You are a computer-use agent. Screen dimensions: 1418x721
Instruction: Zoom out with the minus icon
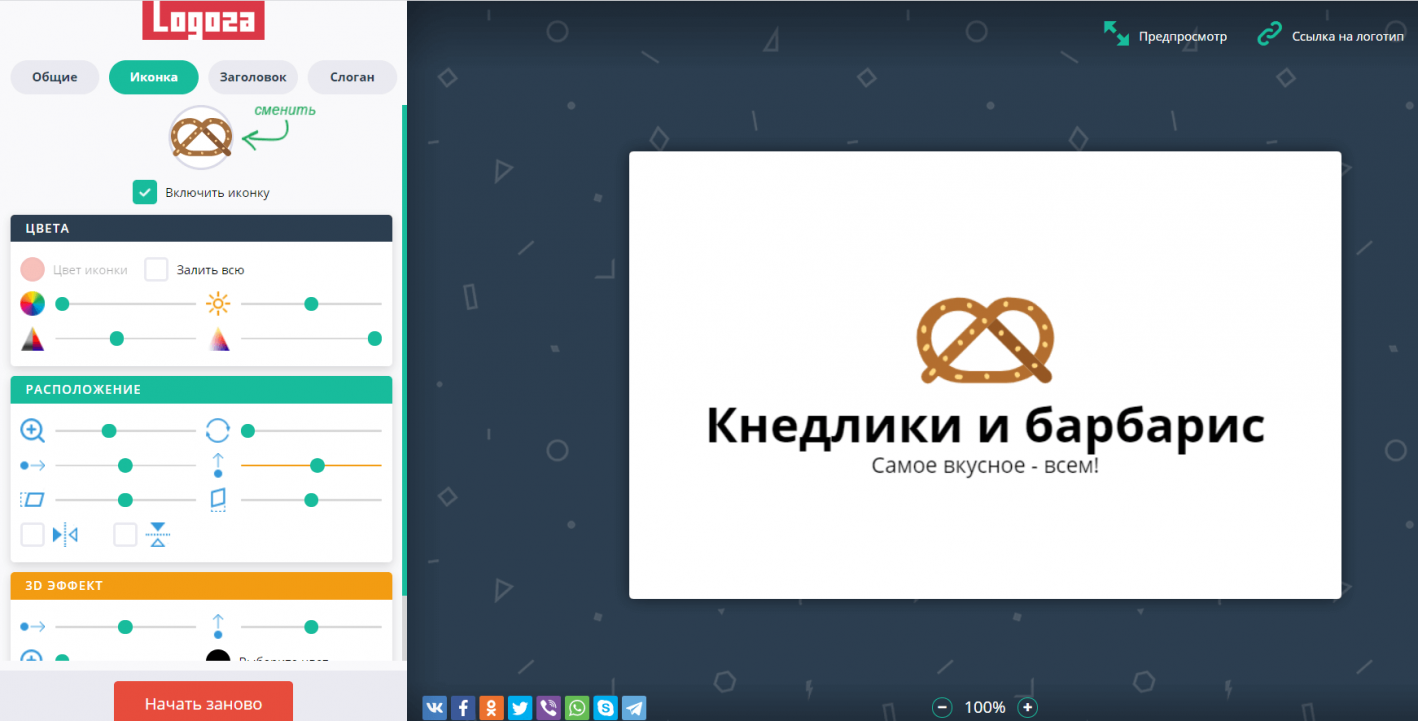tap(942, 707)
